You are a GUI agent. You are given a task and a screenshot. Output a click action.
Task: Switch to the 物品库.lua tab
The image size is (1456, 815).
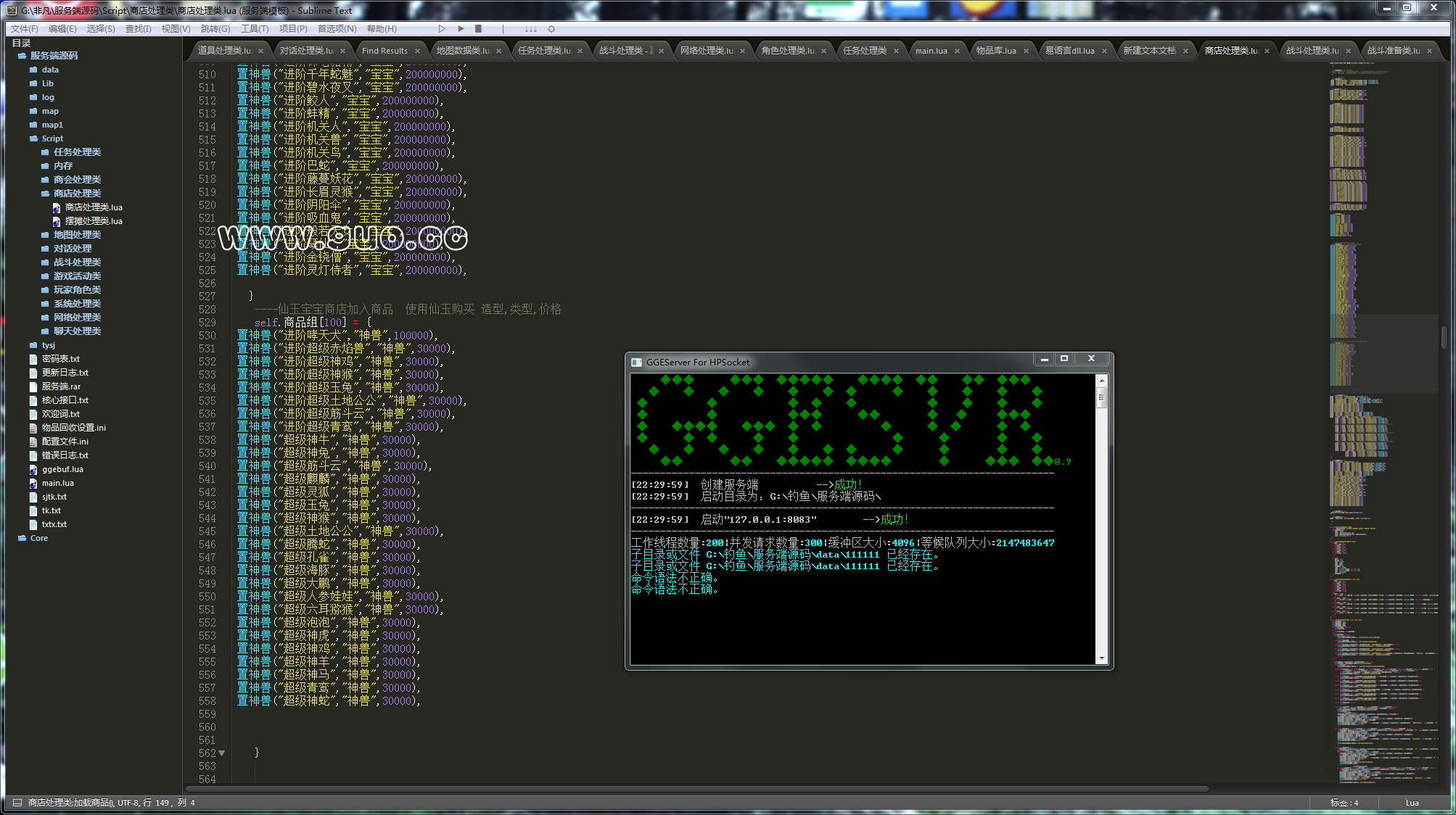[995, 51]
